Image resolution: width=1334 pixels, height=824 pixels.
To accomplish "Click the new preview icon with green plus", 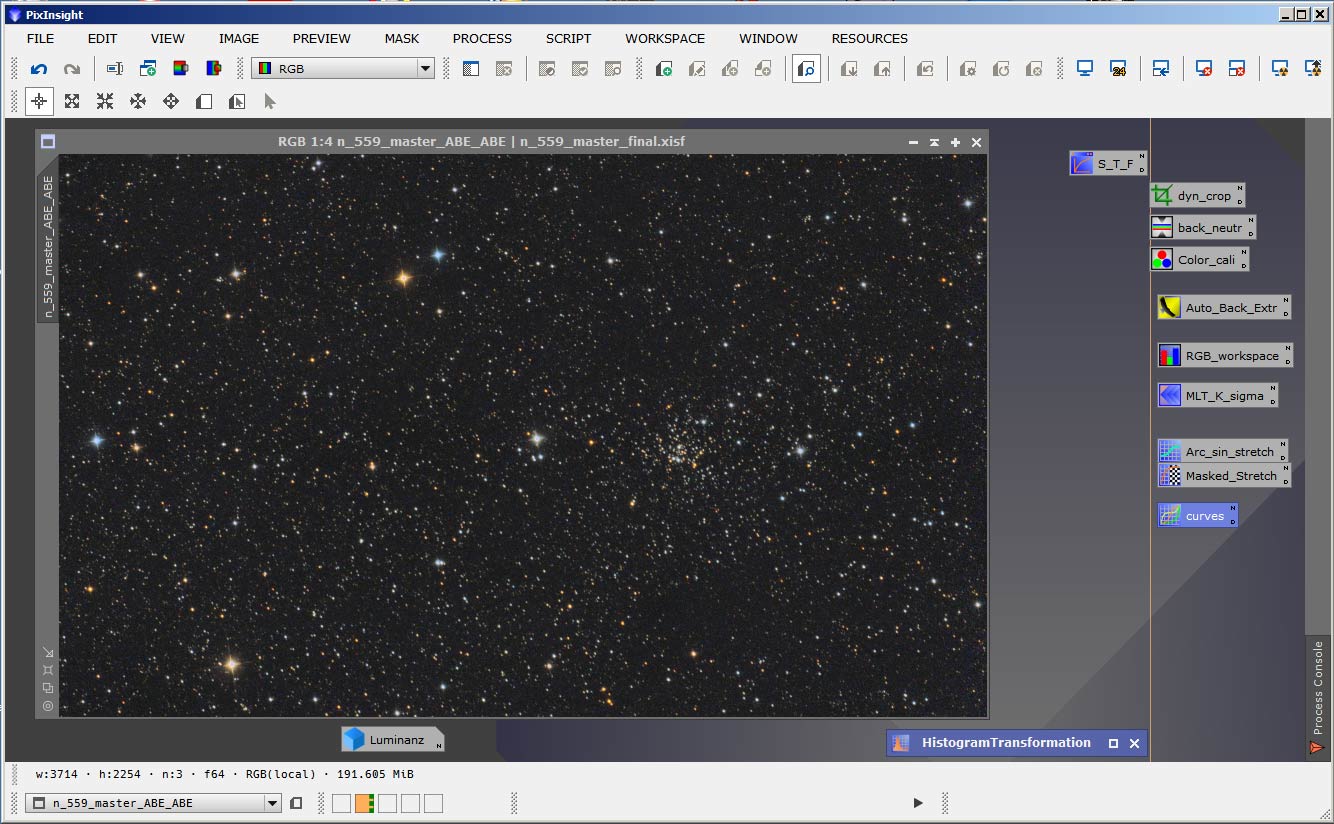I will pyautogui.click(x=663, y=69).
